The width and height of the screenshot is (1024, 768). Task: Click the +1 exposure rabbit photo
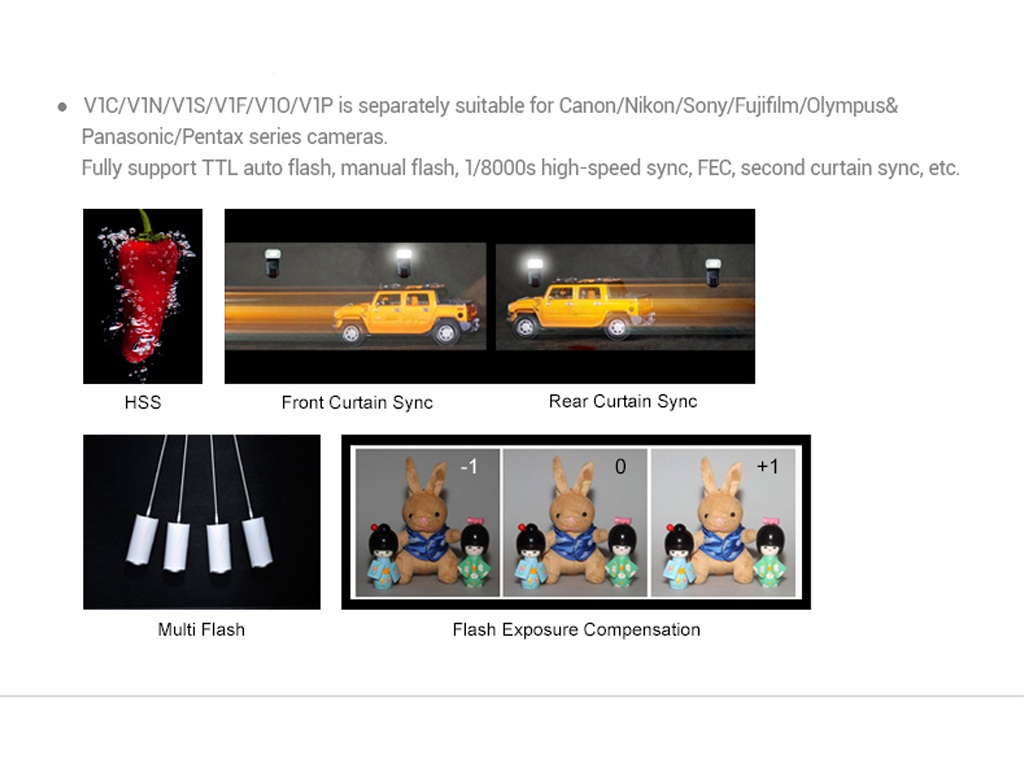click(x=723, y=521)
